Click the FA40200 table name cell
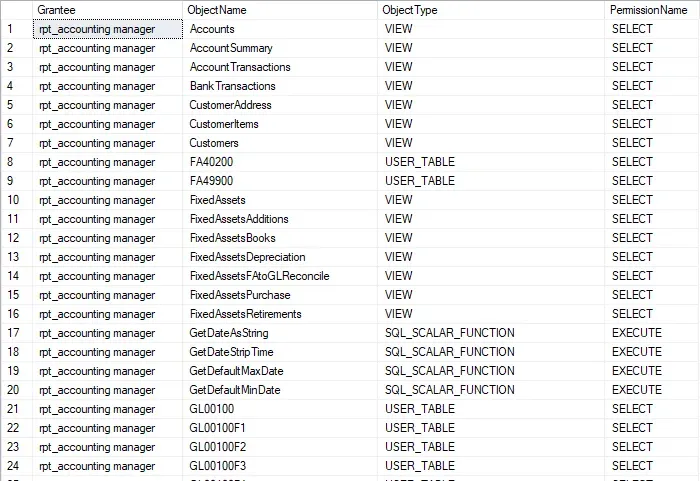 pos(210,162)
